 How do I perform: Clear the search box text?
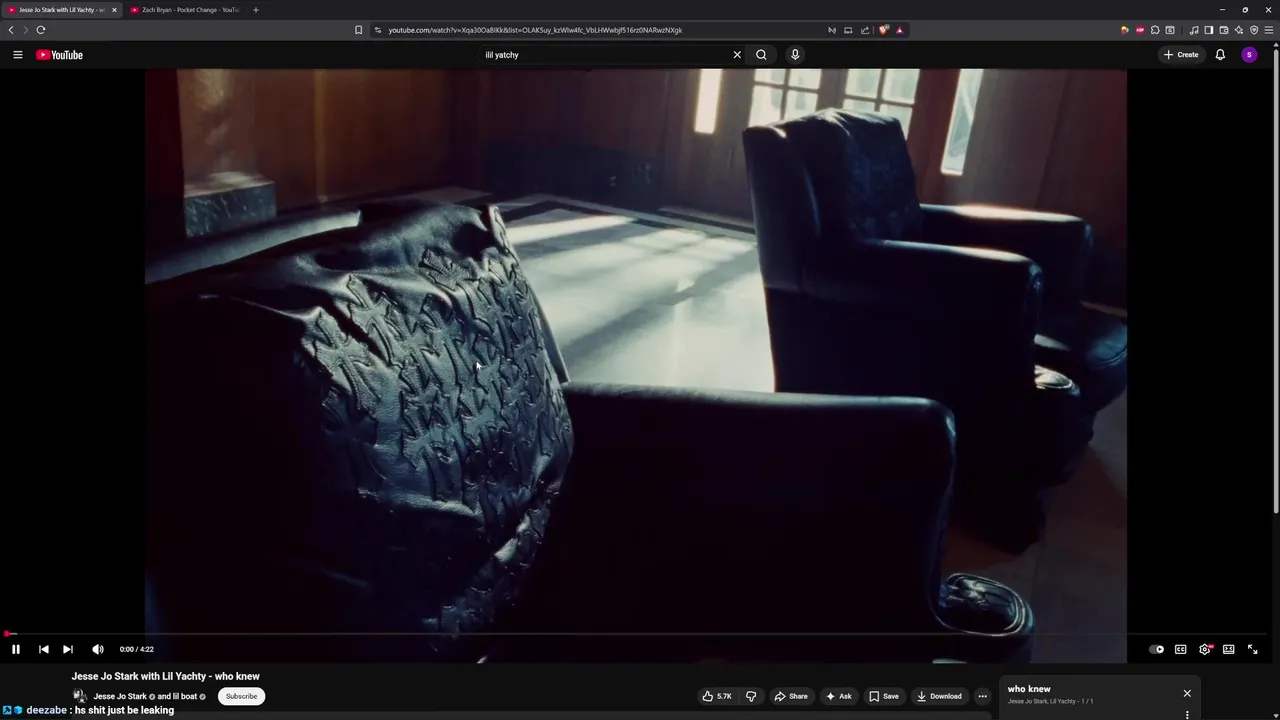coord(737,55)
